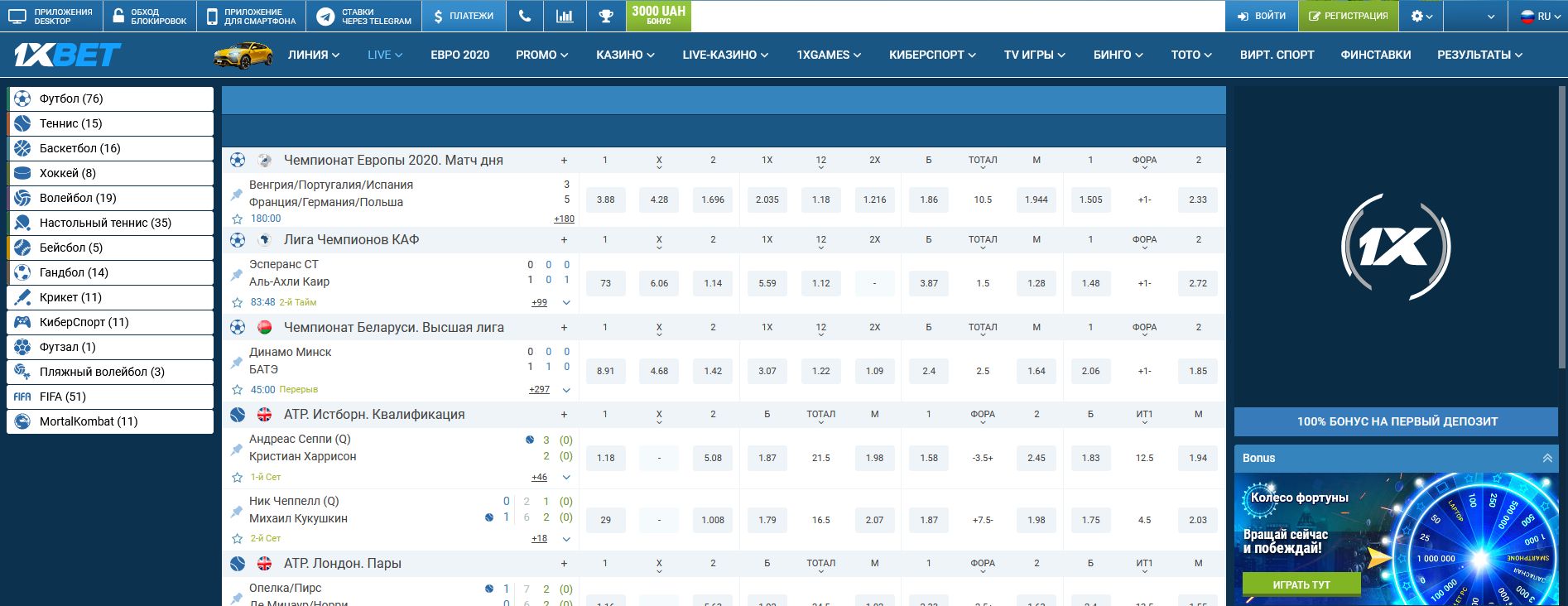Click the phone callback icon in top bar
1568x606 pixels.
tap(524, 16)
